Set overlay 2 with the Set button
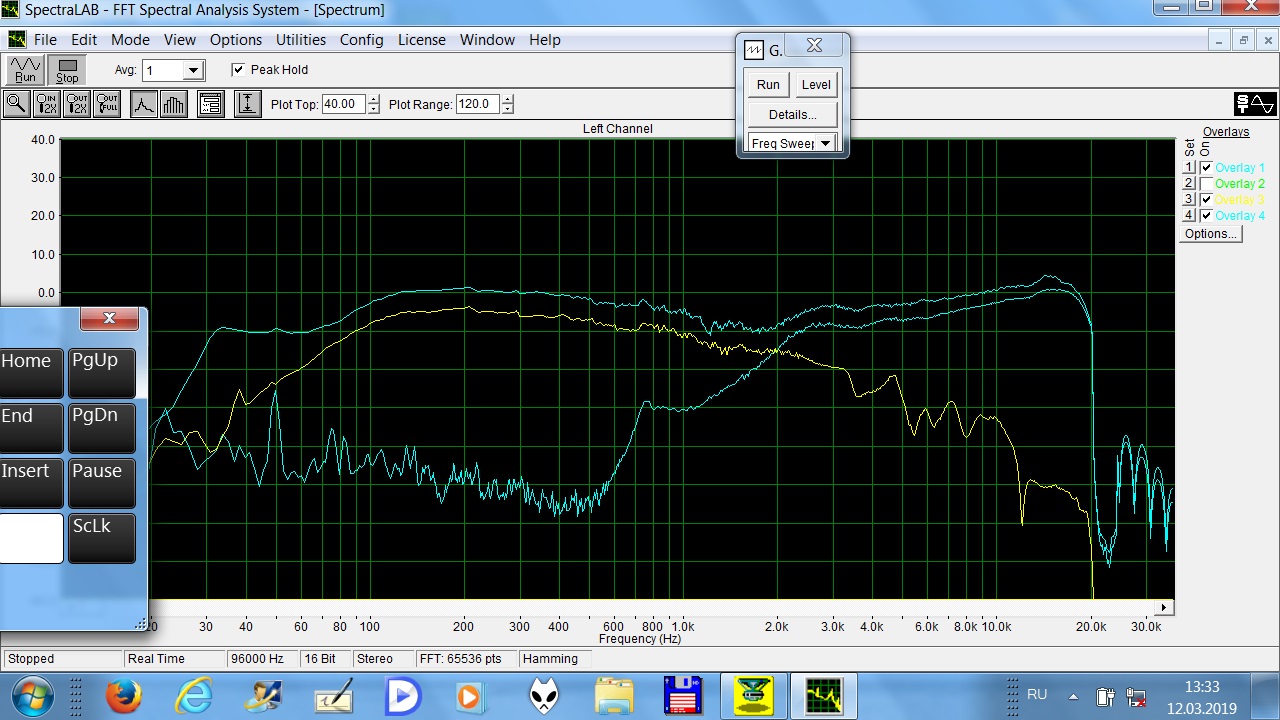This screenshot has width=1280, height=720. 1189,184
